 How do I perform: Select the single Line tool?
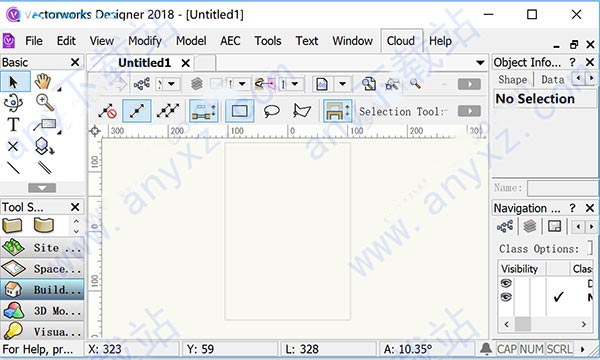pos(13,168)
